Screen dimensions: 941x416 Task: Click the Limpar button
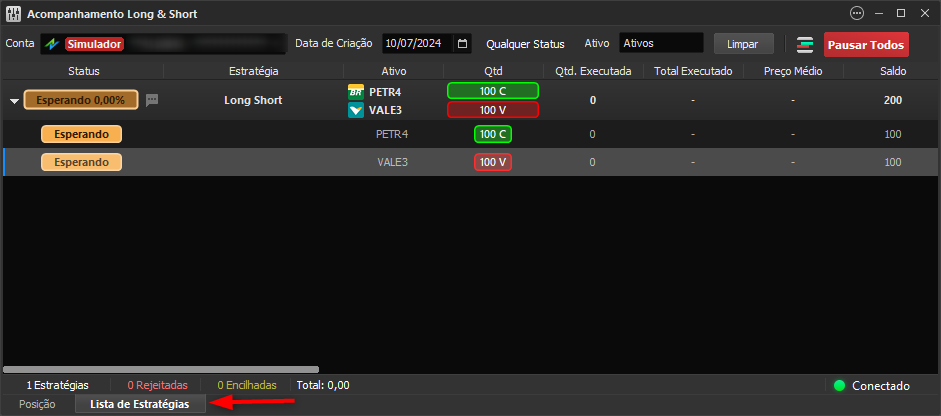pos(742,44)
